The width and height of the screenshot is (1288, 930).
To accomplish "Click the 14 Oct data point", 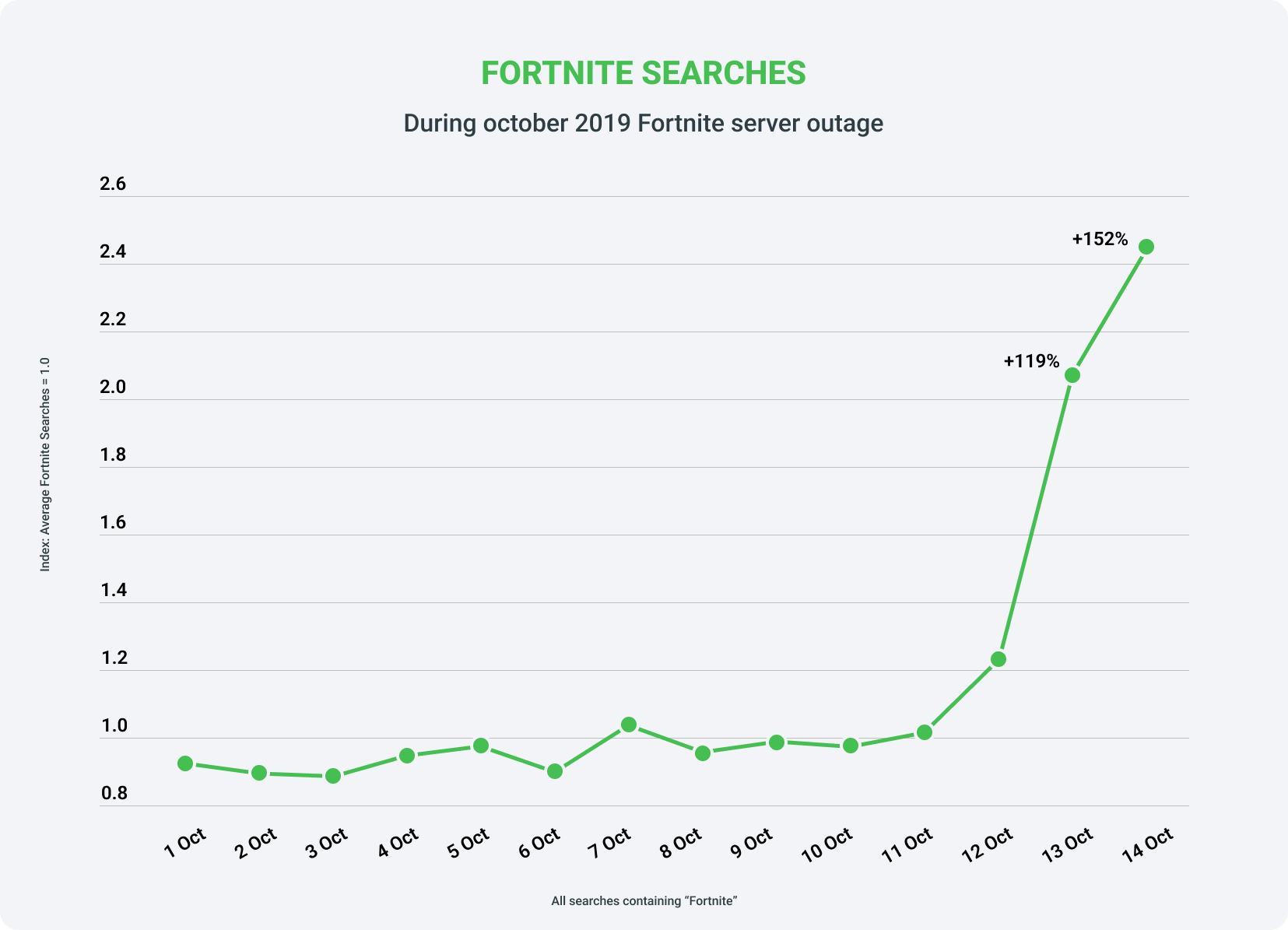I will point(1146,247).
